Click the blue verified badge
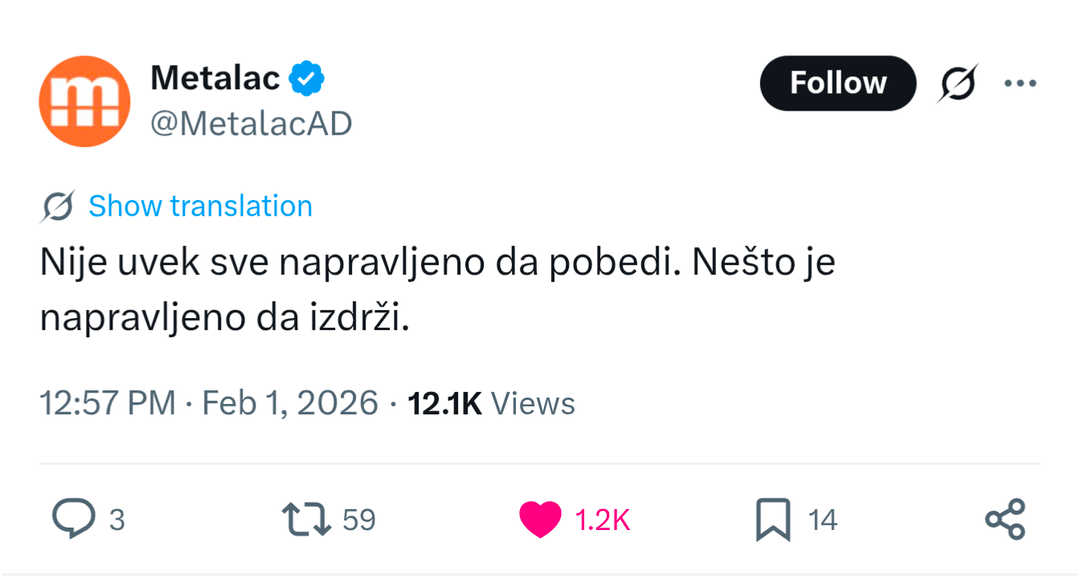Screen dimensions: 1080x583 click(307, 77)
